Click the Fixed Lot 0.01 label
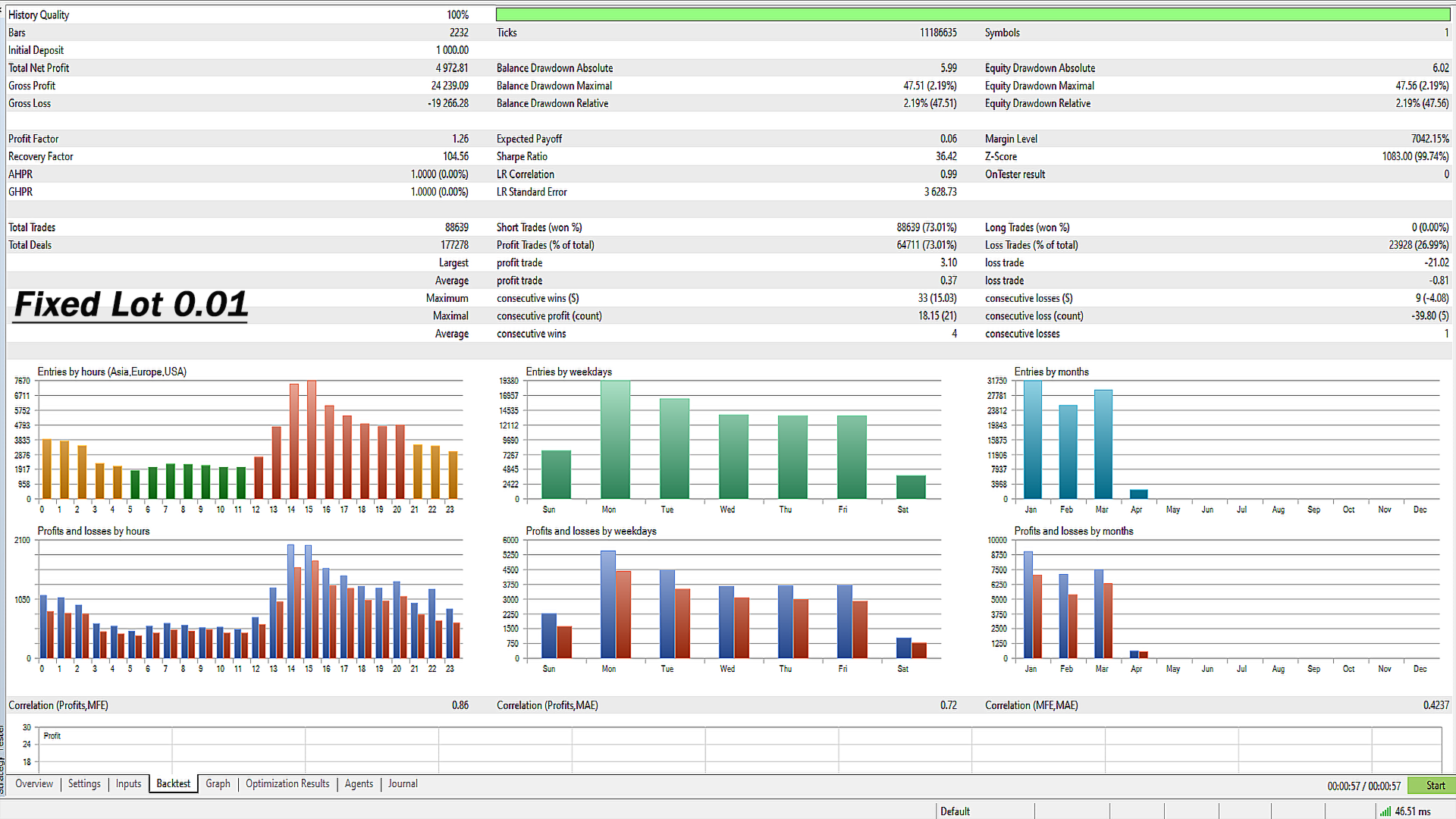1456x819 pixels. (130, 305)
